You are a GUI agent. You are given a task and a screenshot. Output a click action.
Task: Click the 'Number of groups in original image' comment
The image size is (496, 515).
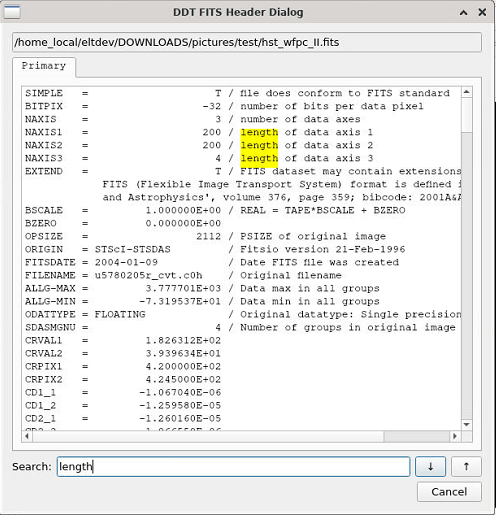point(348,327)
